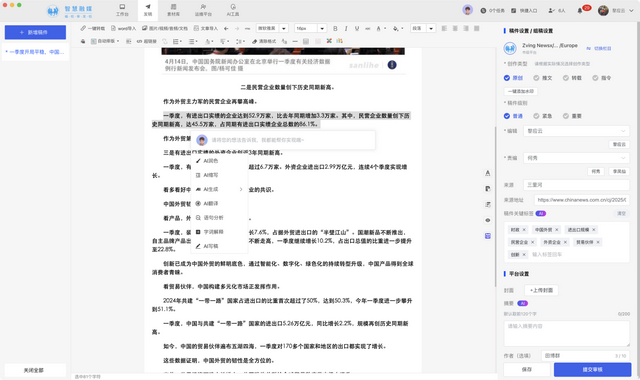Open the user account dropdown chevron
This screenshot has height=380, width=640.
click(x=631, y=11)
